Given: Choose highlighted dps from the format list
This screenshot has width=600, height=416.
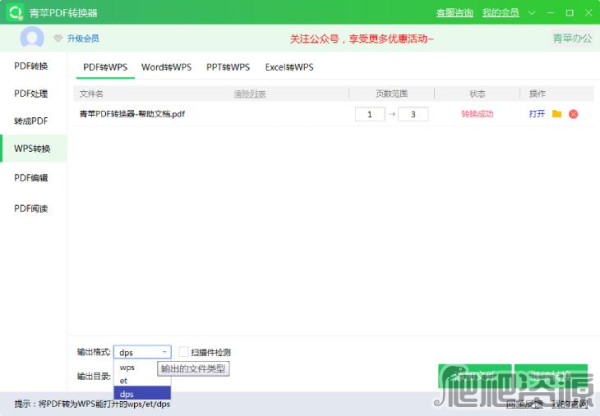Looking at the screenshot, I should (x=142, y=394).
